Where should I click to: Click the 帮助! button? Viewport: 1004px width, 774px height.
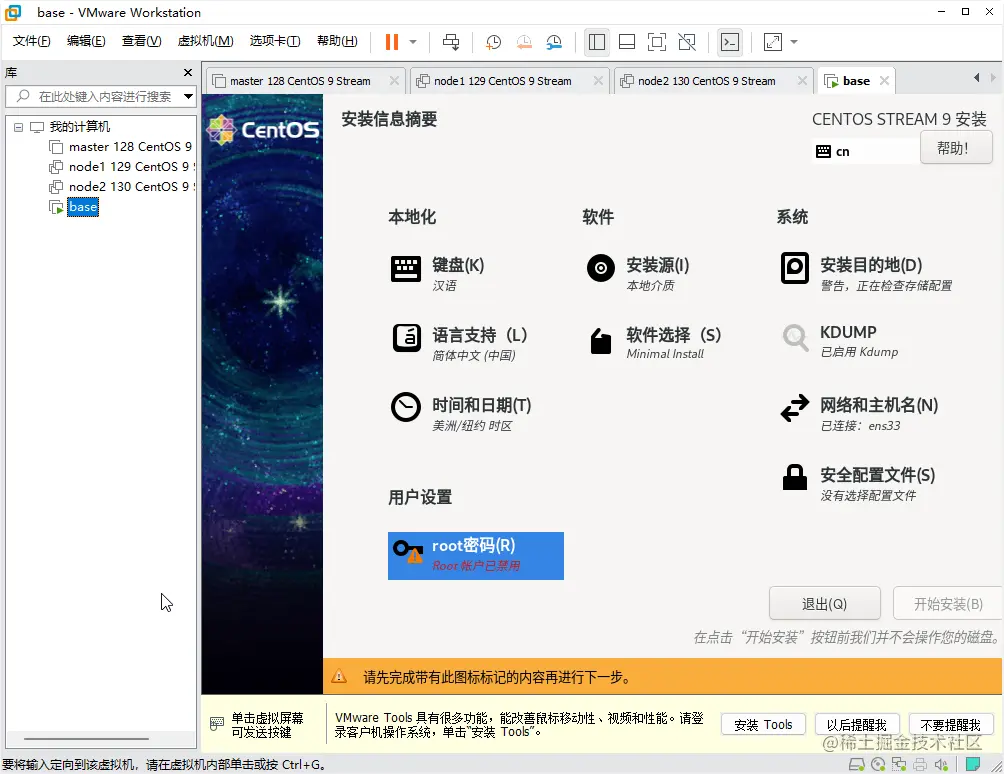click(x=956, y=148)
